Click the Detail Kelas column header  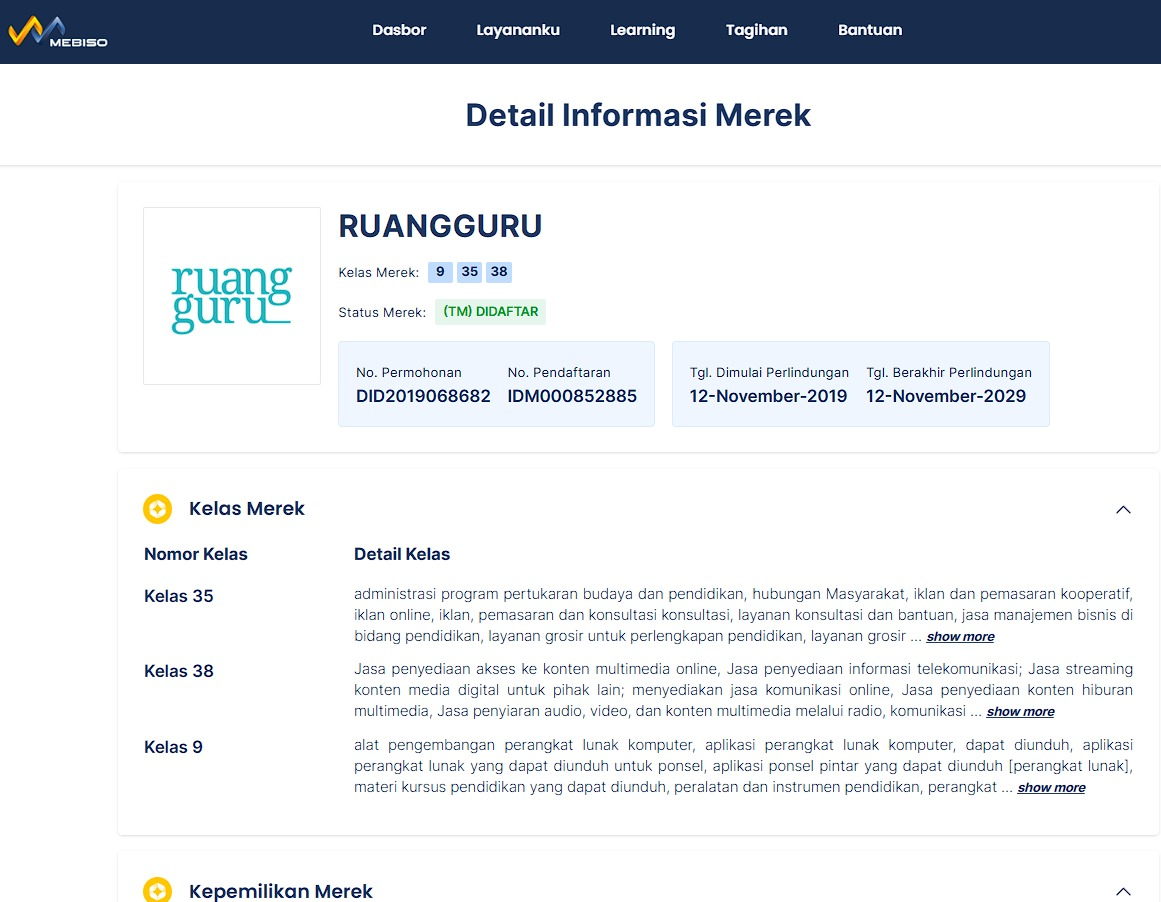(402, 554)
